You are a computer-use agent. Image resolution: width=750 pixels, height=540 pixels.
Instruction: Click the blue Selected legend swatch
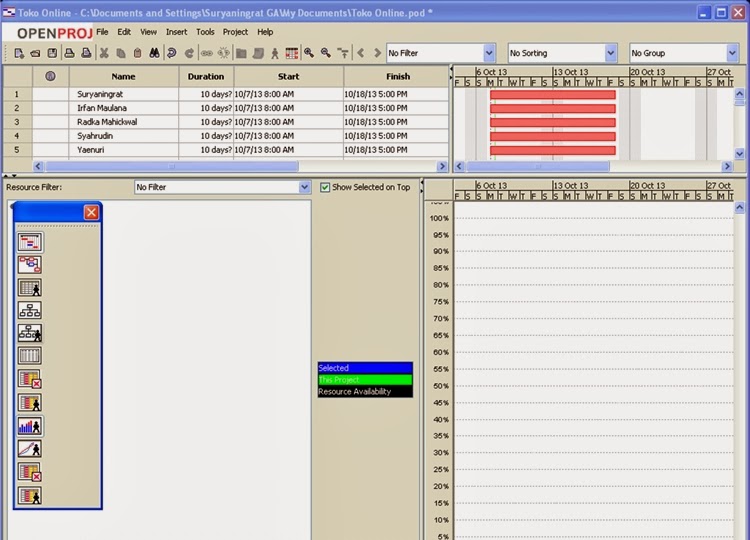point(365,368)
